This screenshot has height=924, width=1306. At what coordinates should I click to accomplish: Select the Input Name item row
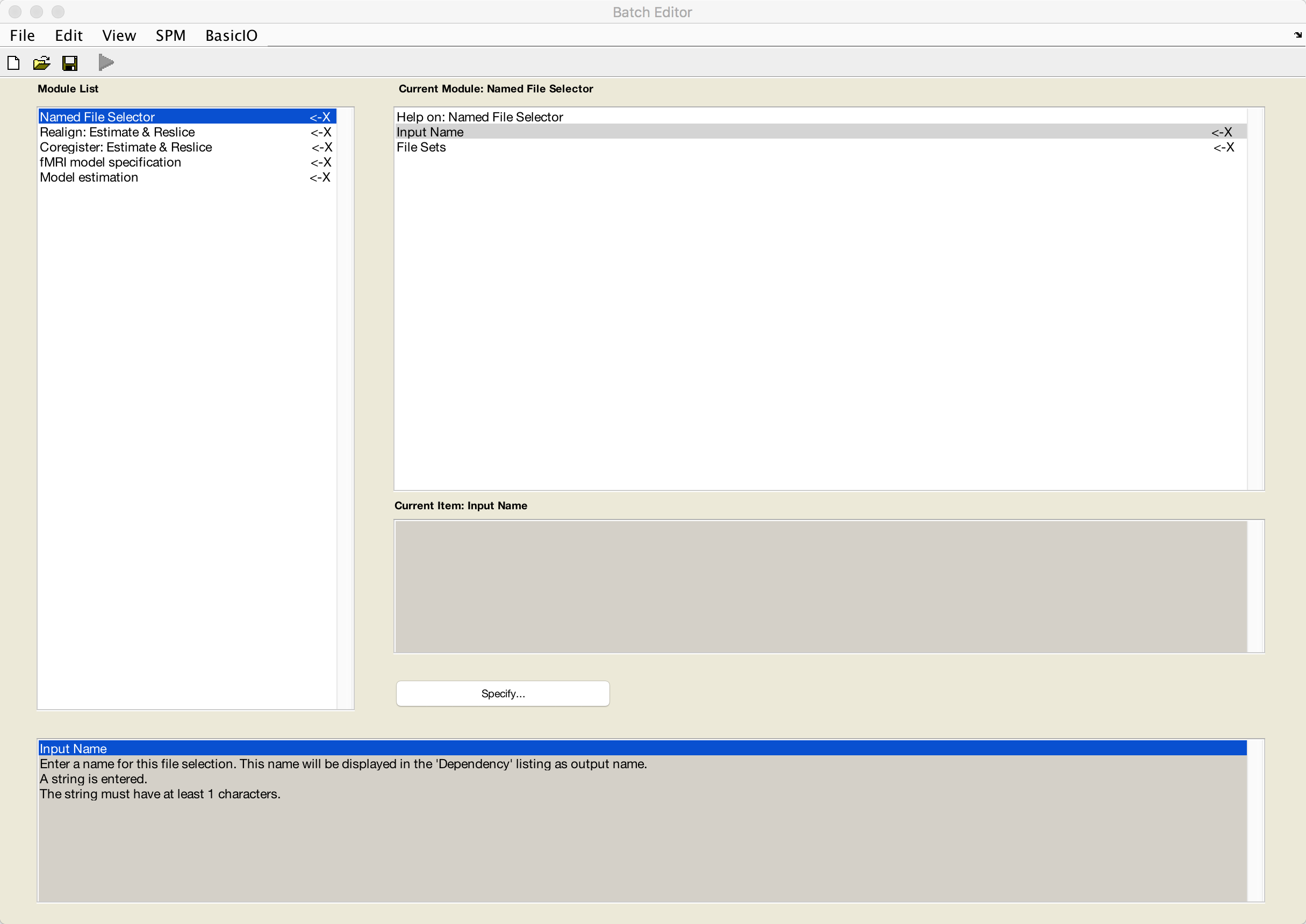click(x=821, y=132)
